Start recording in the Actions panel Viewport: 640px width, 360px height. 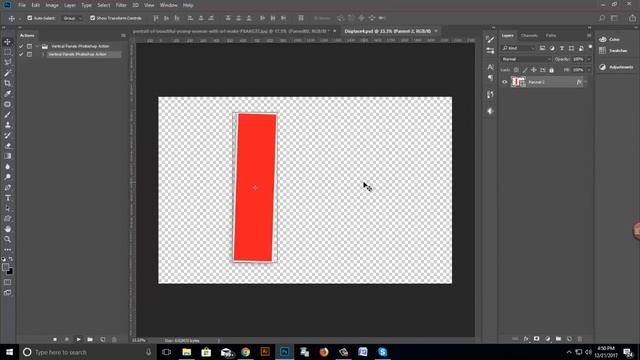(x=67, y=339)
